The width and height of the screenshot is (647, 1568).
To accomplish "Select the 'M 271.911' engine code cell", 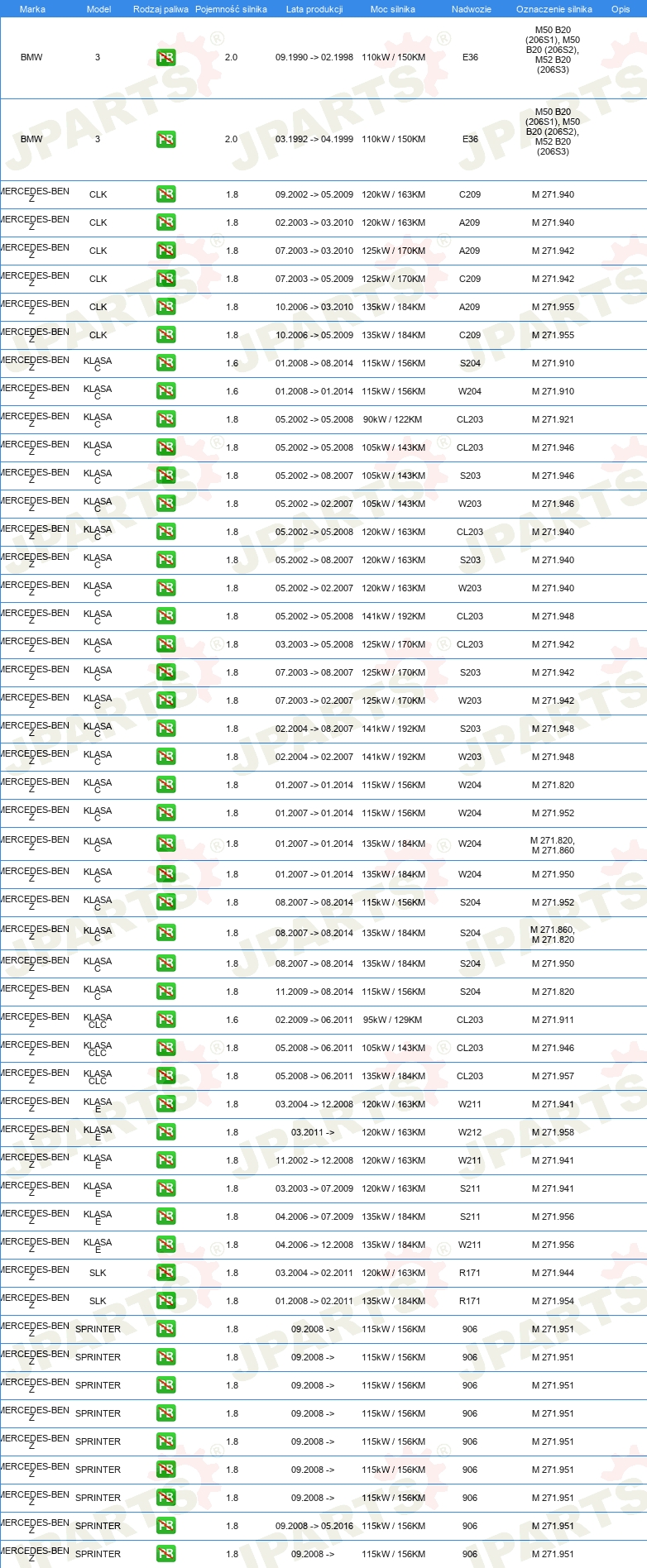I will (x=553, y=1020).
